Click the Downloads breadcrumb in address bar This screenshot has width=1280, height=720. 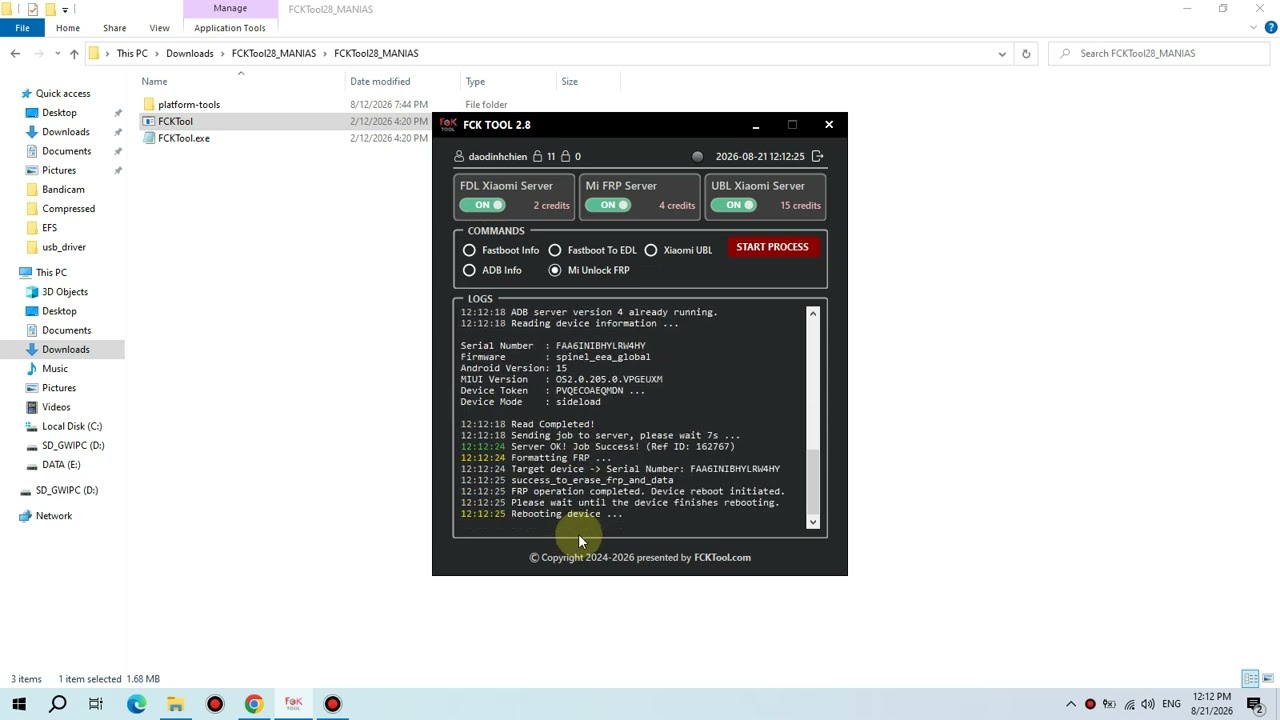[190, 53]
